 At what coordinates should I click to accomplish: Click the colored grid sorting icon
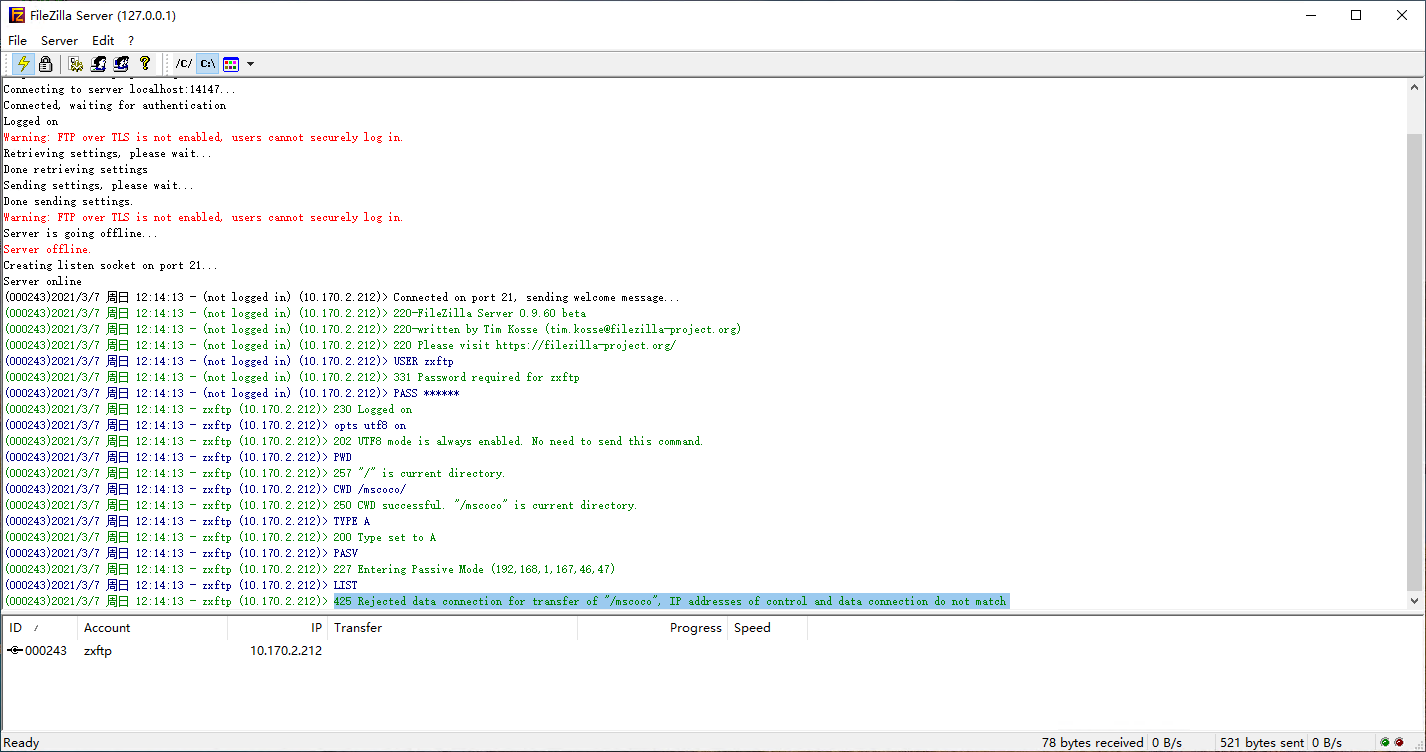click(x=231, y=64)
